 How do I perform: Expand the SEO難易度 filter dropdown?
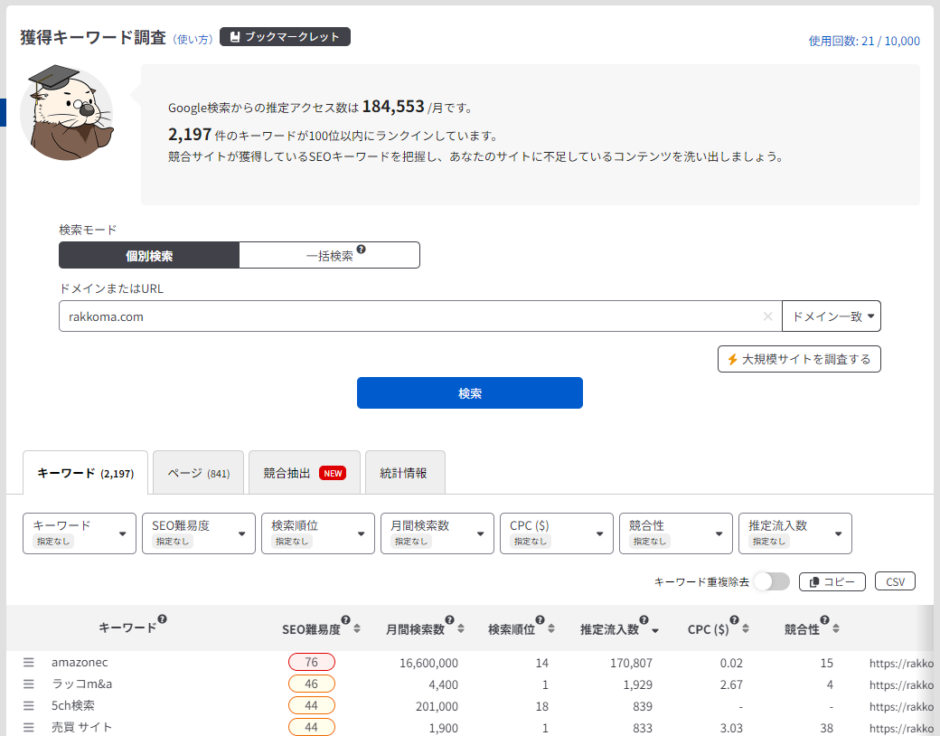coord(198,533)
